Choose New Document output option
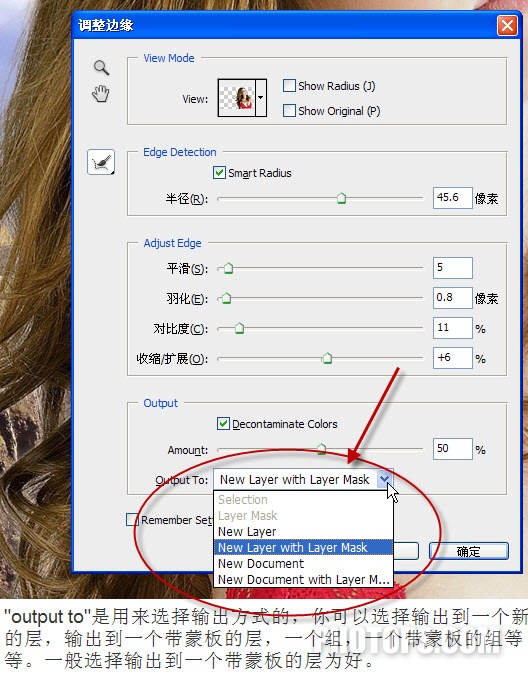528x685 pixels. tap(303, 564)
